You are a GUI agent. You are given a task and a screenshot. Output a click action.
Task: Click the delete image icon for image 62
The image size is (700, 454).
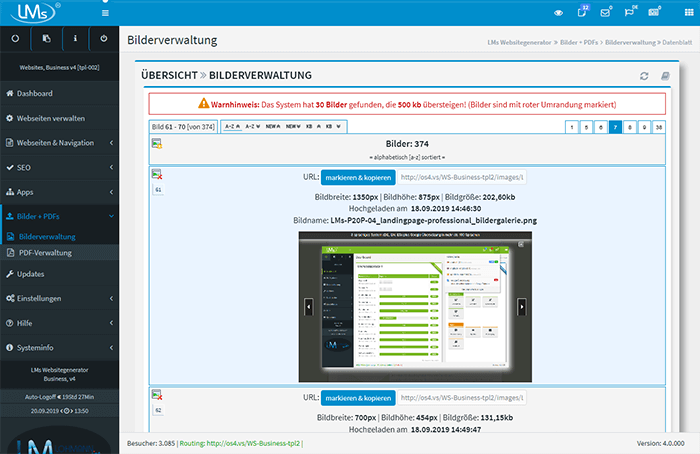(x=157, y=396)
